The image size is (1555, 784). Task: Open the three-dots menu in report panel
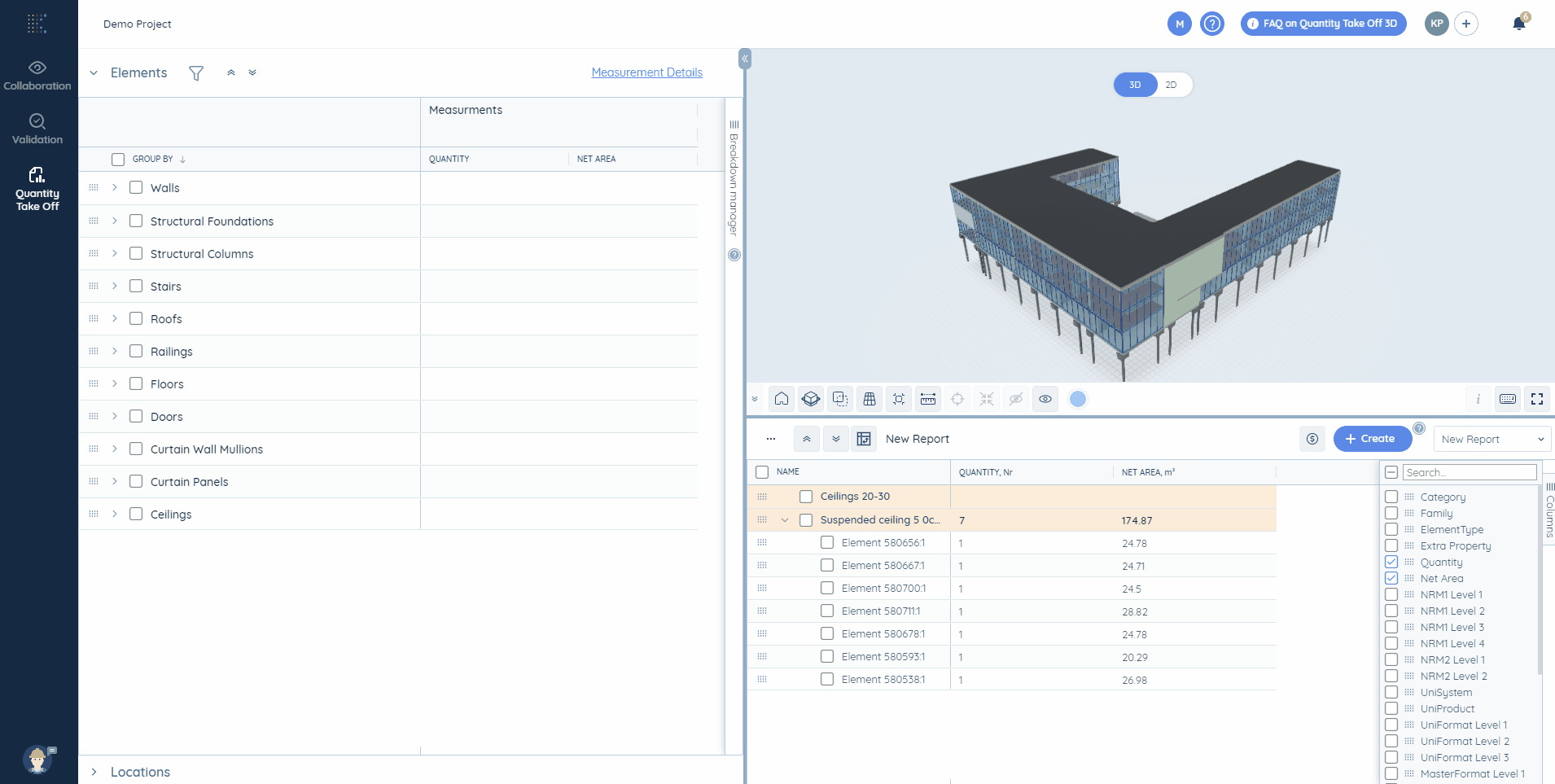[x=771, y=439]
